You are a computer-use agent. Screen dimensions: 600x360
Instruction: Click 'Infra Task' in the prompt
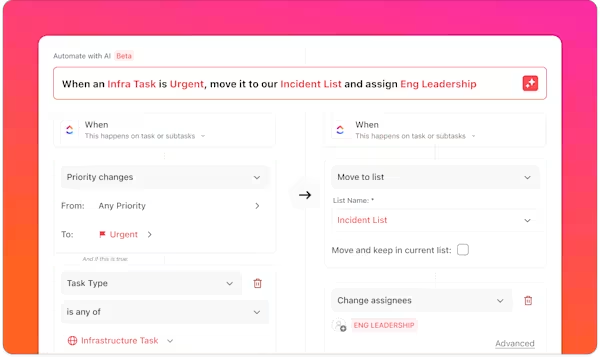pos(132,84)
